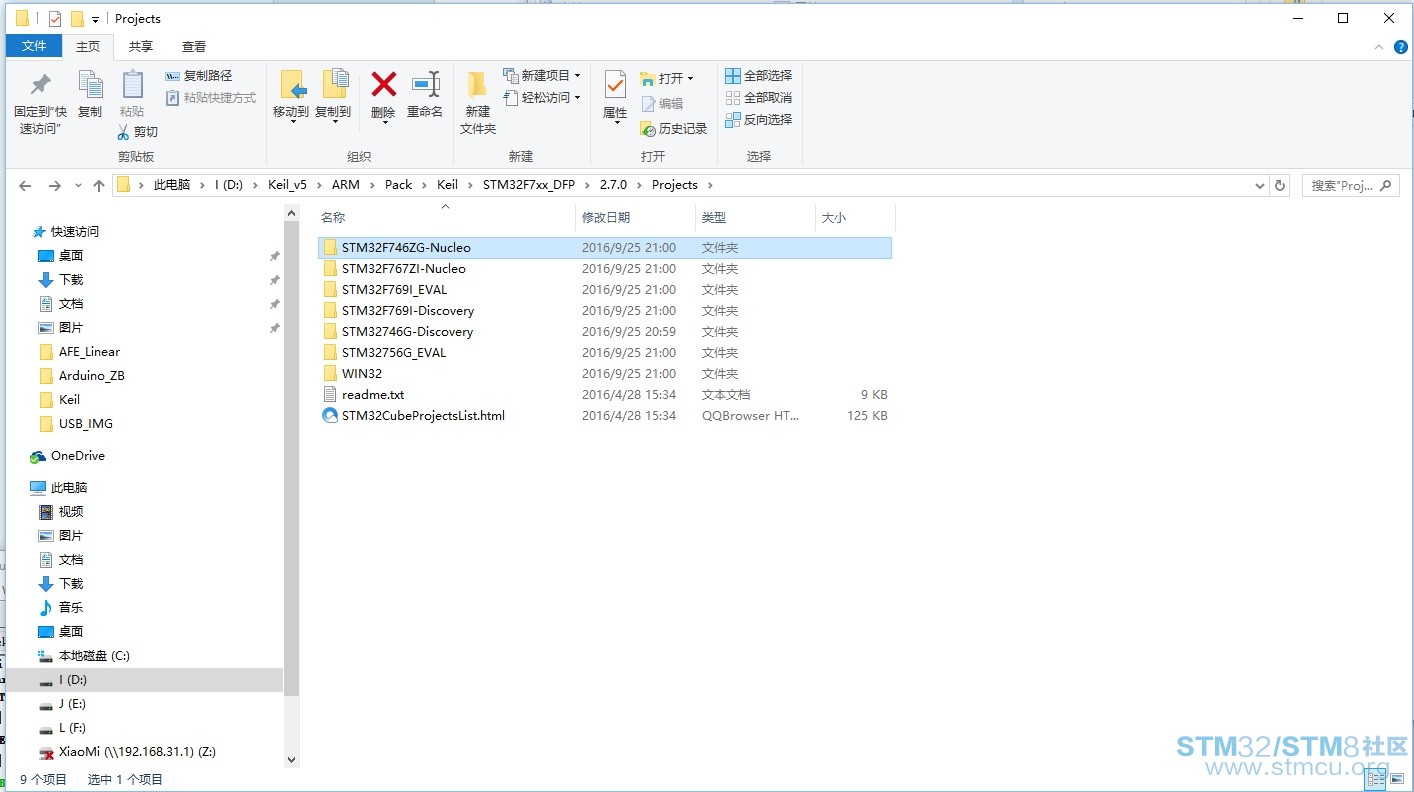
Task: Expand the Open (打开) dropdown arrow
Action: (x=690, y=79)
